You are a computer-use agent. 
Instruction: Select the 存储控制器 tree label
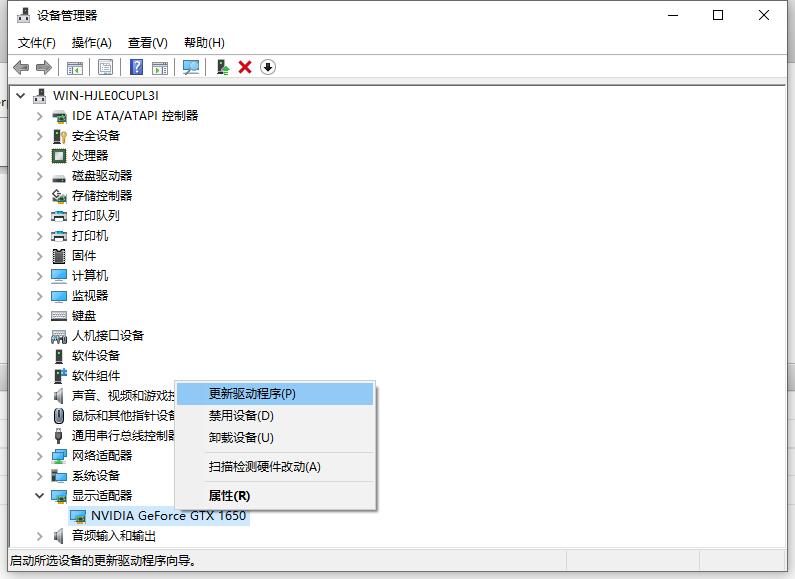[102, 196]
